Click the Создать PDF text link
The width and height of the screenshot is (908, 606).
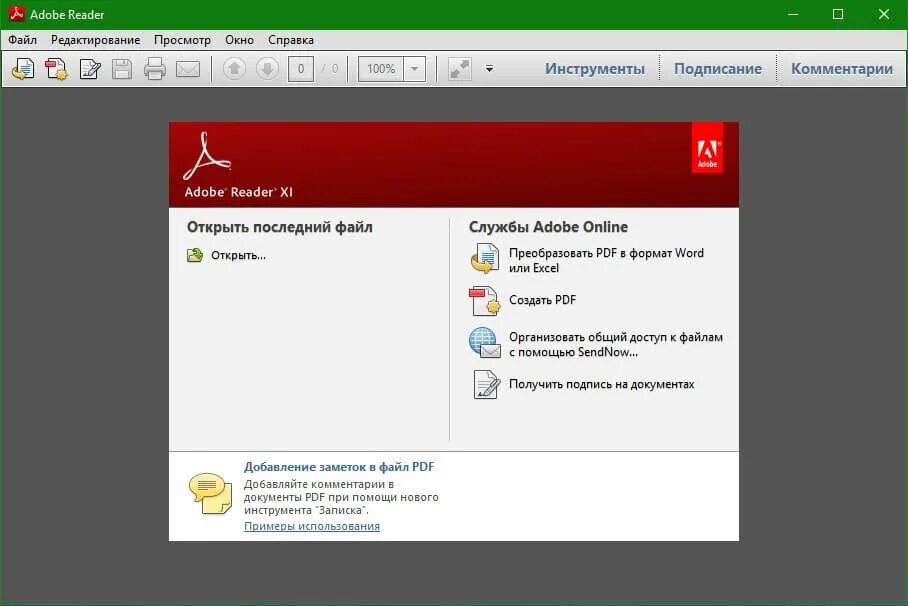click(x=543, y=300)
